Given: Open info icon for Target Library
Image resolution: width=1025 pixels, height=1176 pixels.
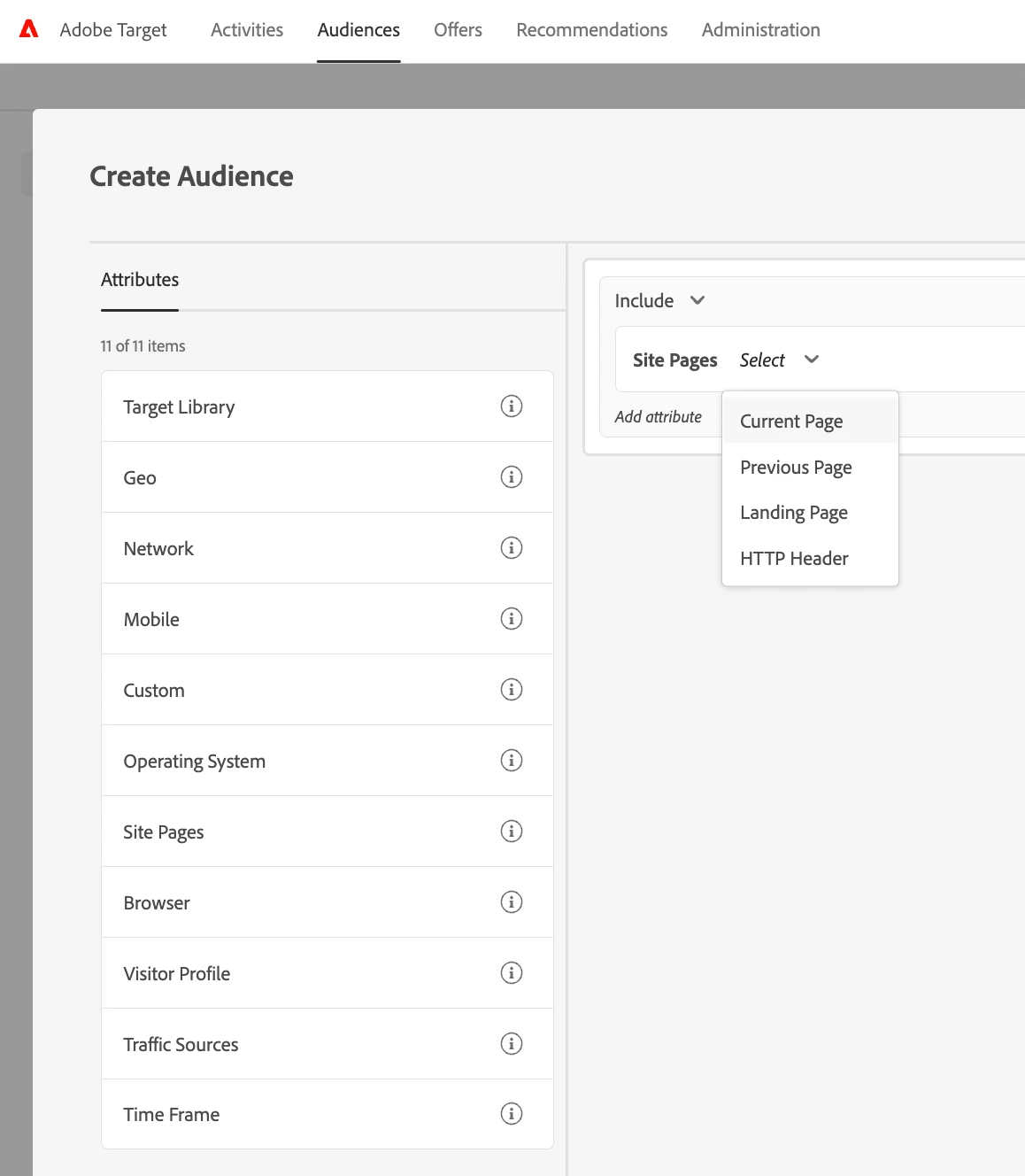Looking at the screenshot, I should 512,406.
